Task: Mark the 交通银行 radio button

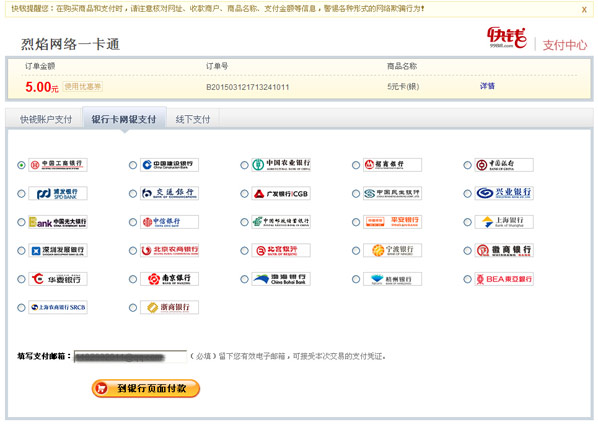Action: (133, 194)
